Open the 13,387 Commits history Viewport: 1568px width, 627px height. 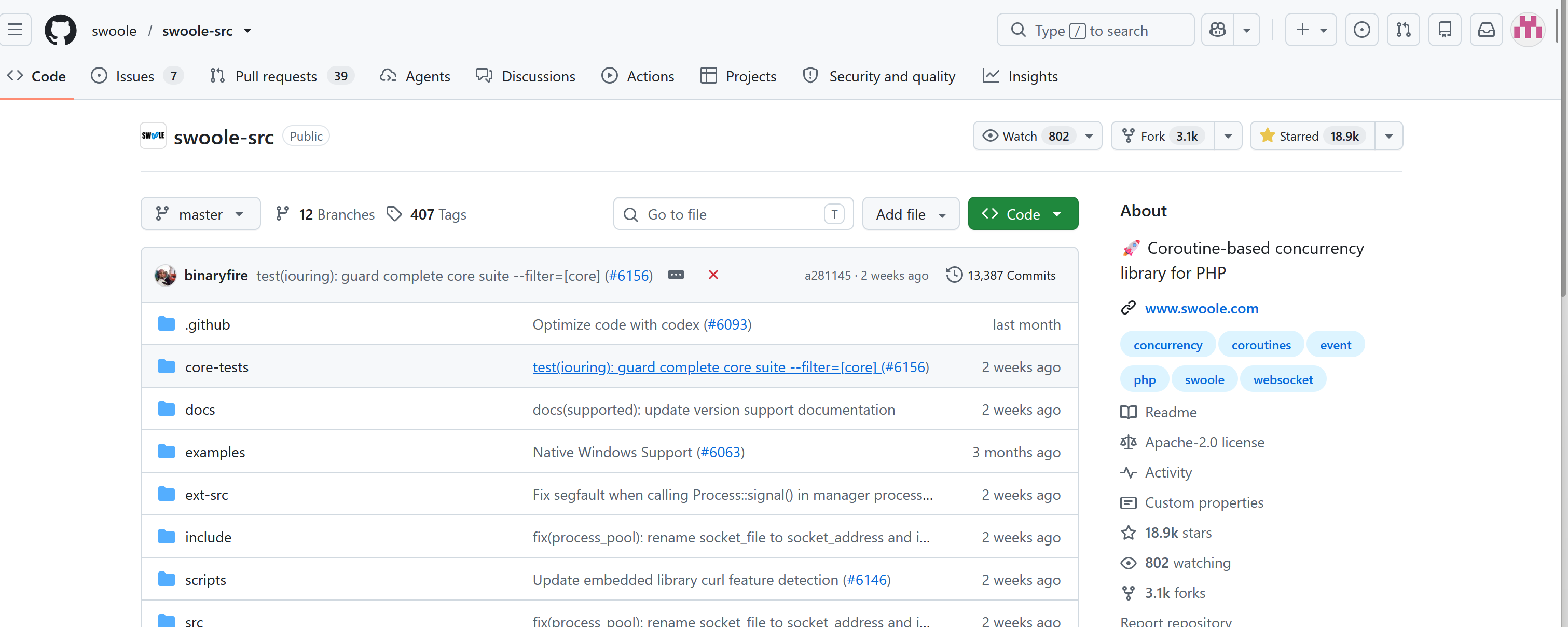(1001, 275)
